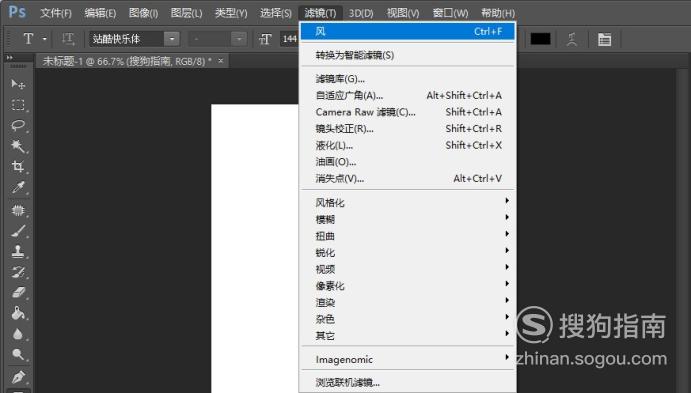Open the 类型(Y) menu
This screenshot has height=393, width=691.
231,13
